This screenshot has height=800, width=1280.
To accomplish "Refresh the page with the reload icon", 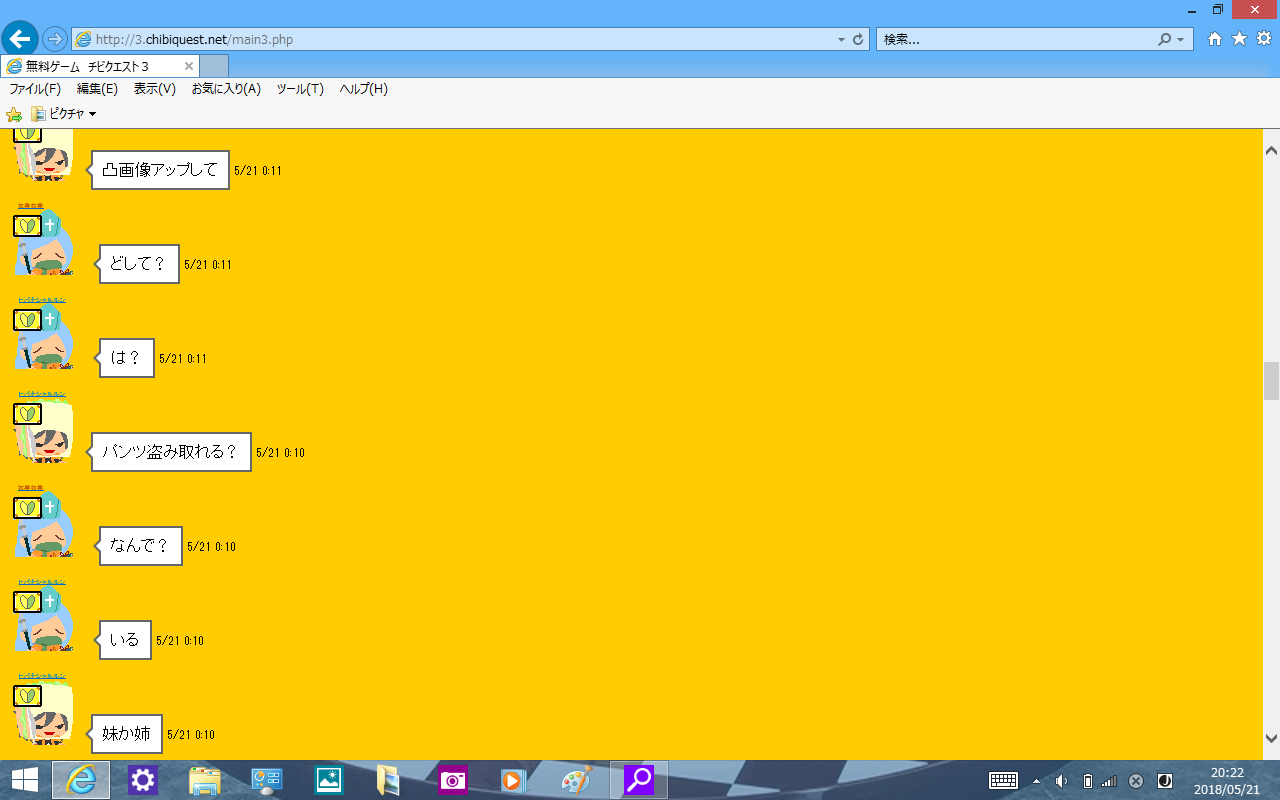I will 857,40.
